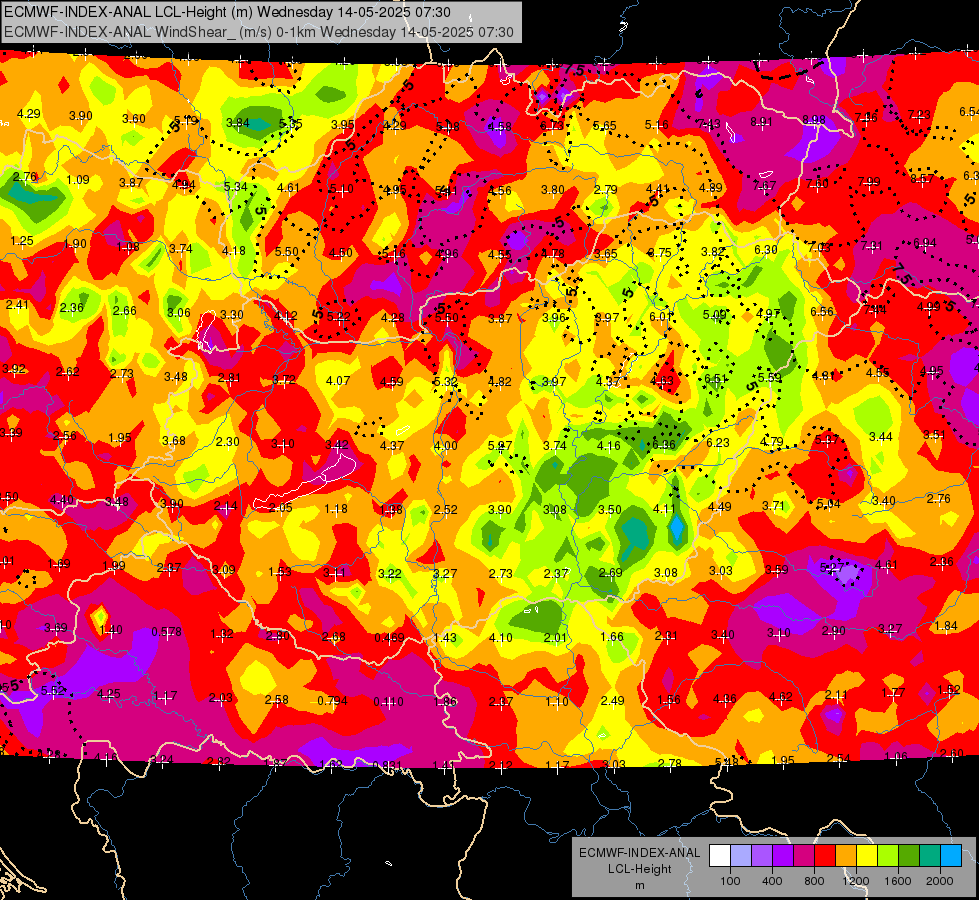Click the 'LCL-Height' text in the legend
The image size is (979, 900).
(639, 869)
